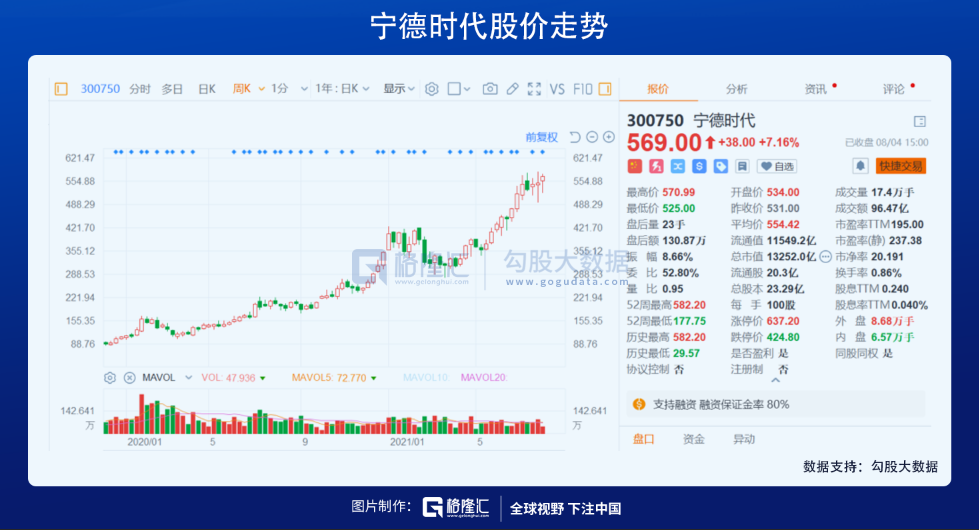This screenshot has width=979, height=530.
Task: Collapse quote details with the up chevron
Action: coord(775,380)
